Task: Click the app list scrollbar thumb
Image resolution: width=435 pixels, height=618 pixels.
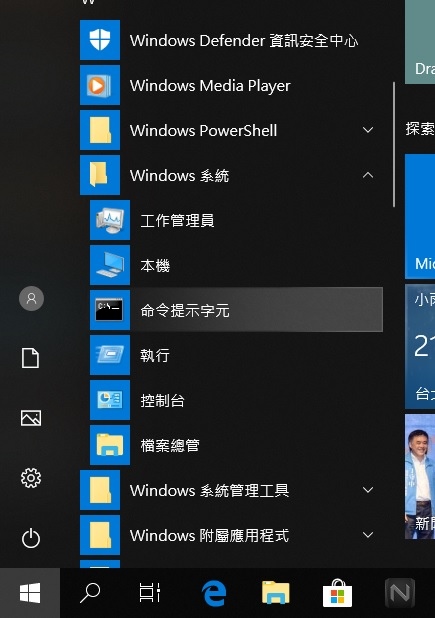Action: pos(394,144)
